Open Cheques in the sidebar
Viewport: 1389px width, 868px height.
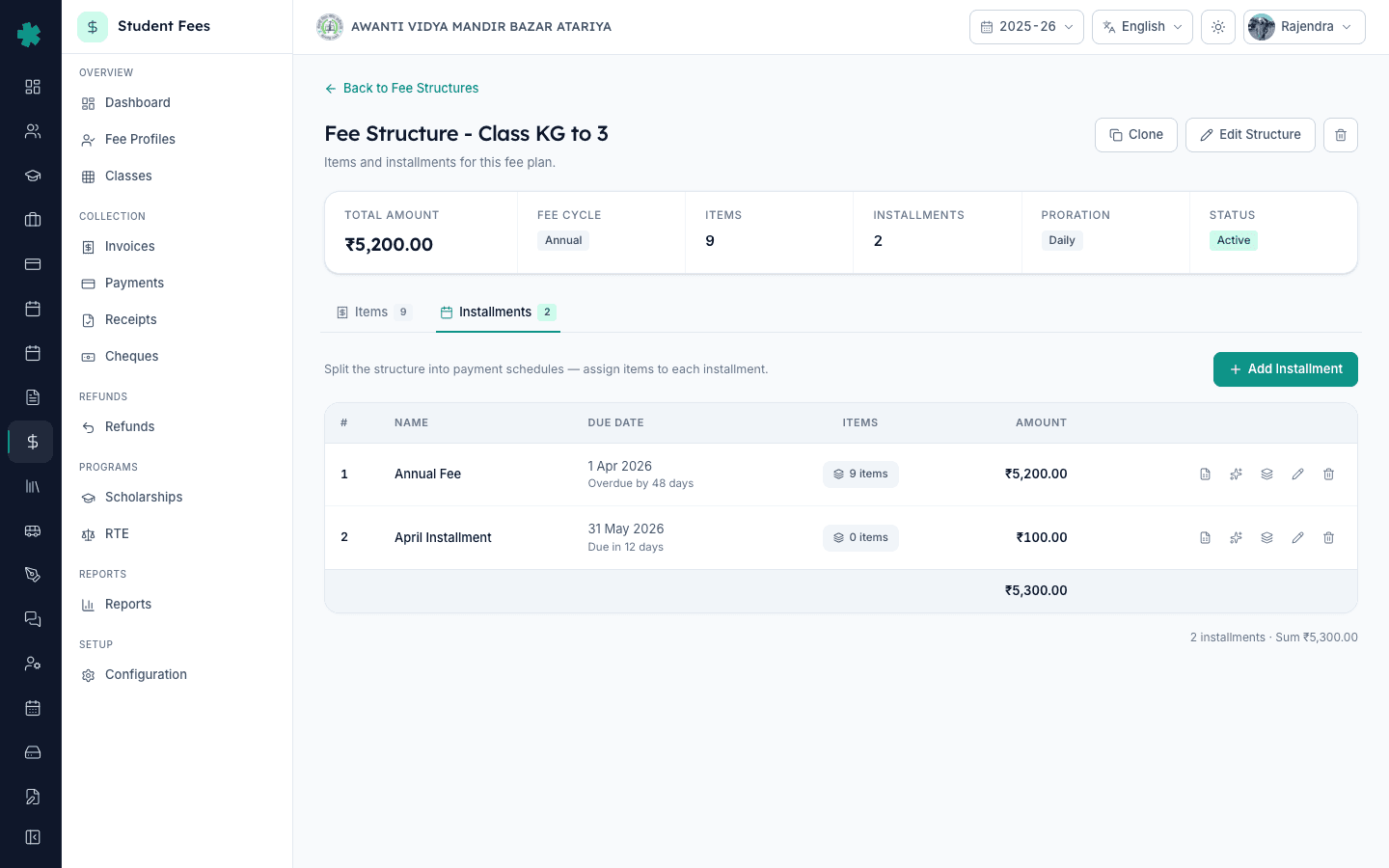(177, 357)
